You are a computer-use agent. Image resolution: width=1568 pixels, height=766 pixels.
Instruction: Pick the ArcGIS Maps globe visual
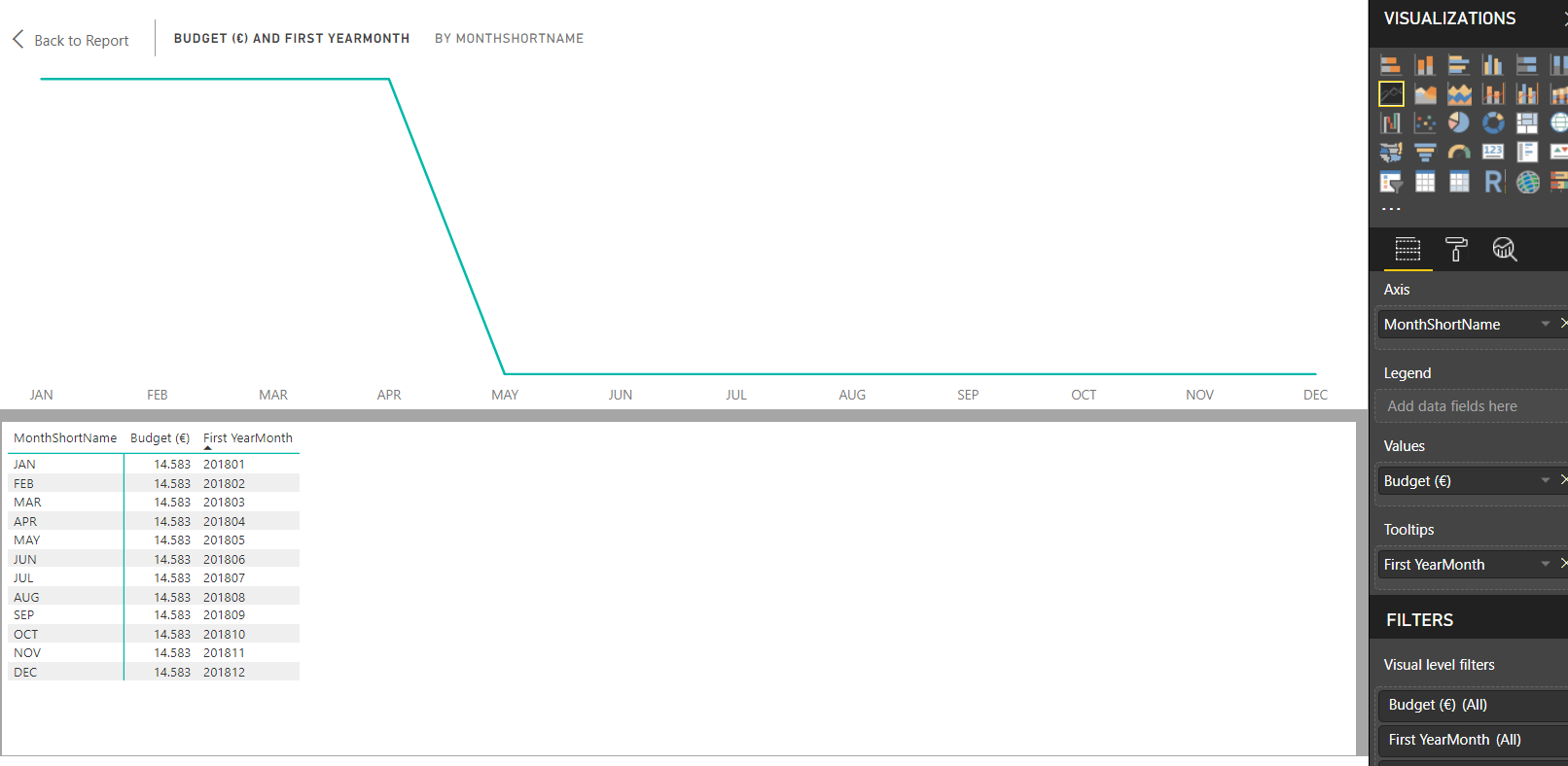(1527, 182)
